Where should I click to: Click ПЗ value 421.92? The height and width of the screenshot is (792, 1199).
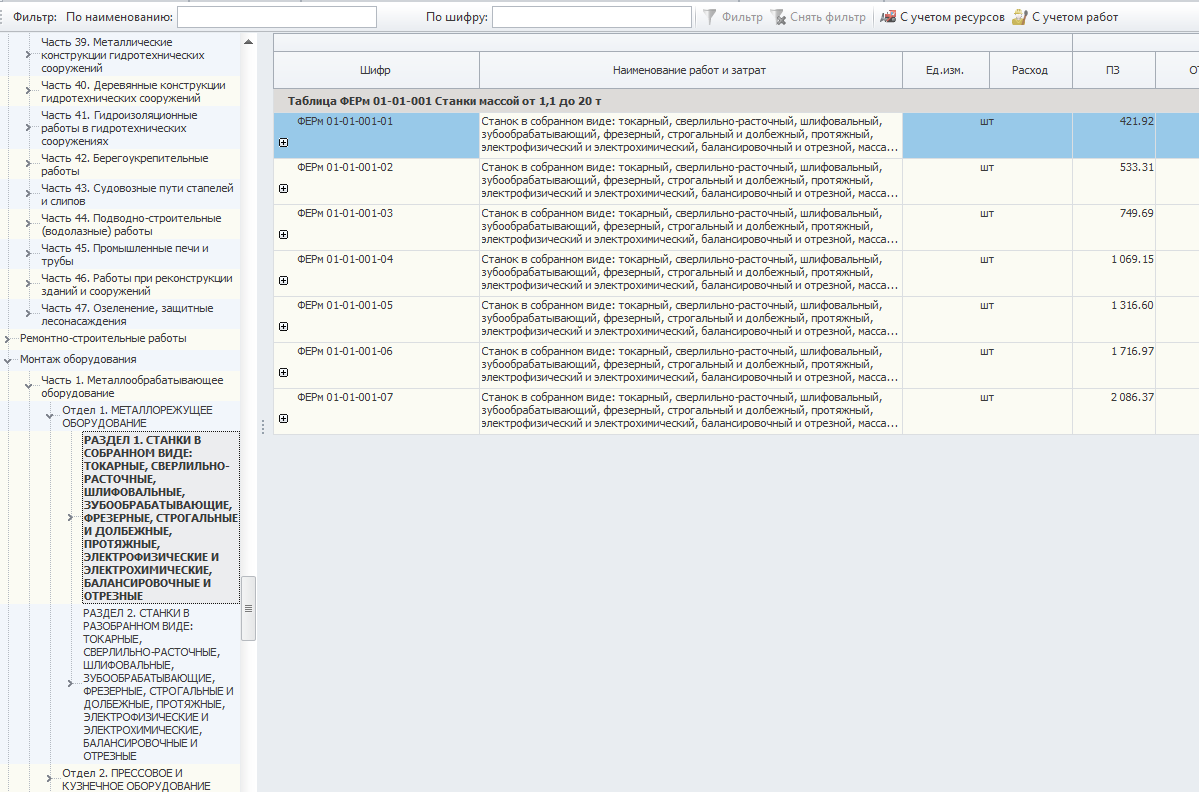1136,121
